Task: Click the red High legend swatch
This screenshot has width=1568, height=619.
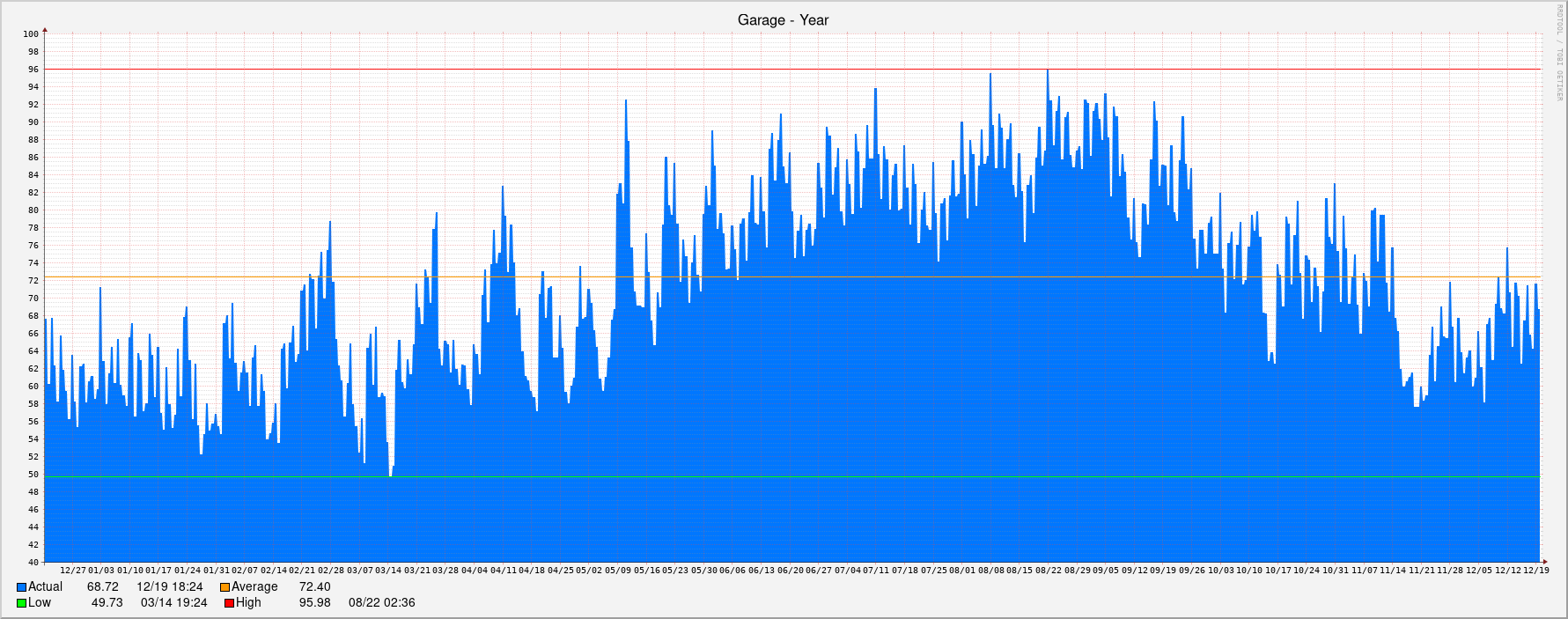Action: 229,603
